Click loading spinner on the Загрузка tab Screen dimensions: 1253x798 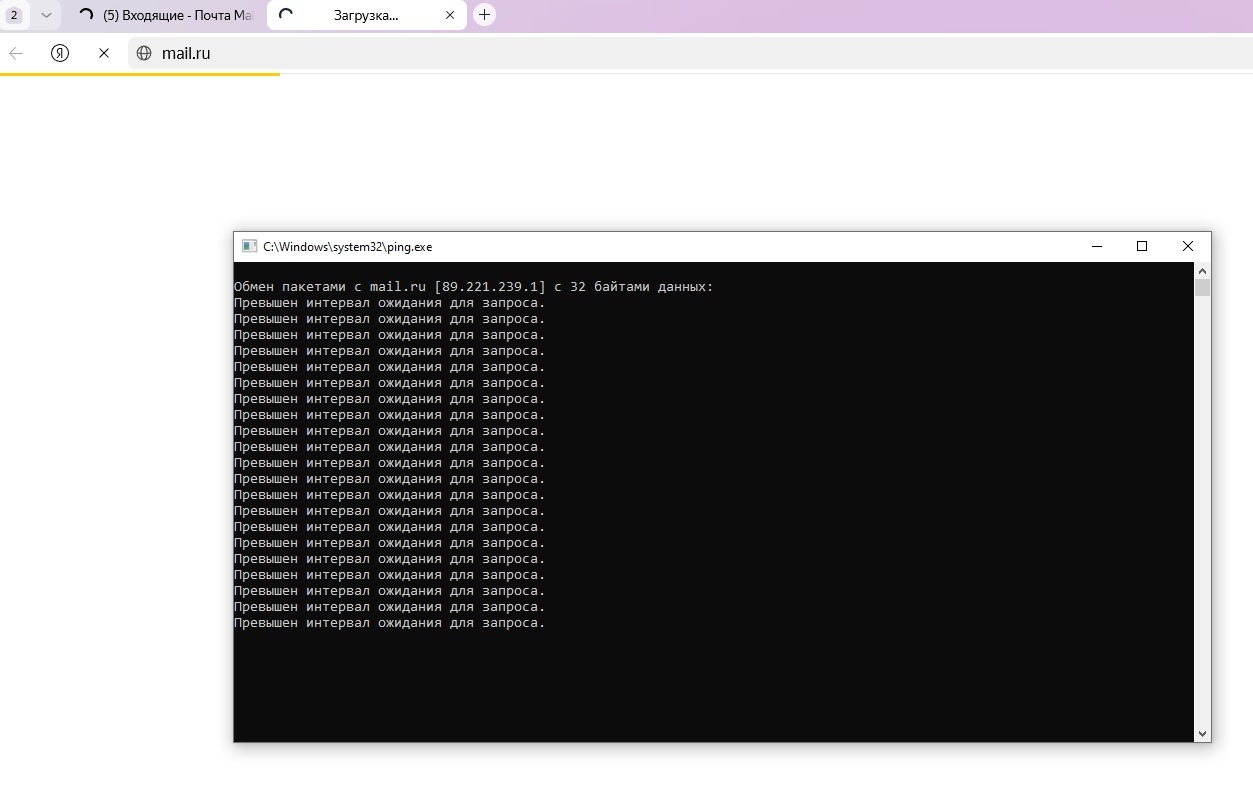287,15
